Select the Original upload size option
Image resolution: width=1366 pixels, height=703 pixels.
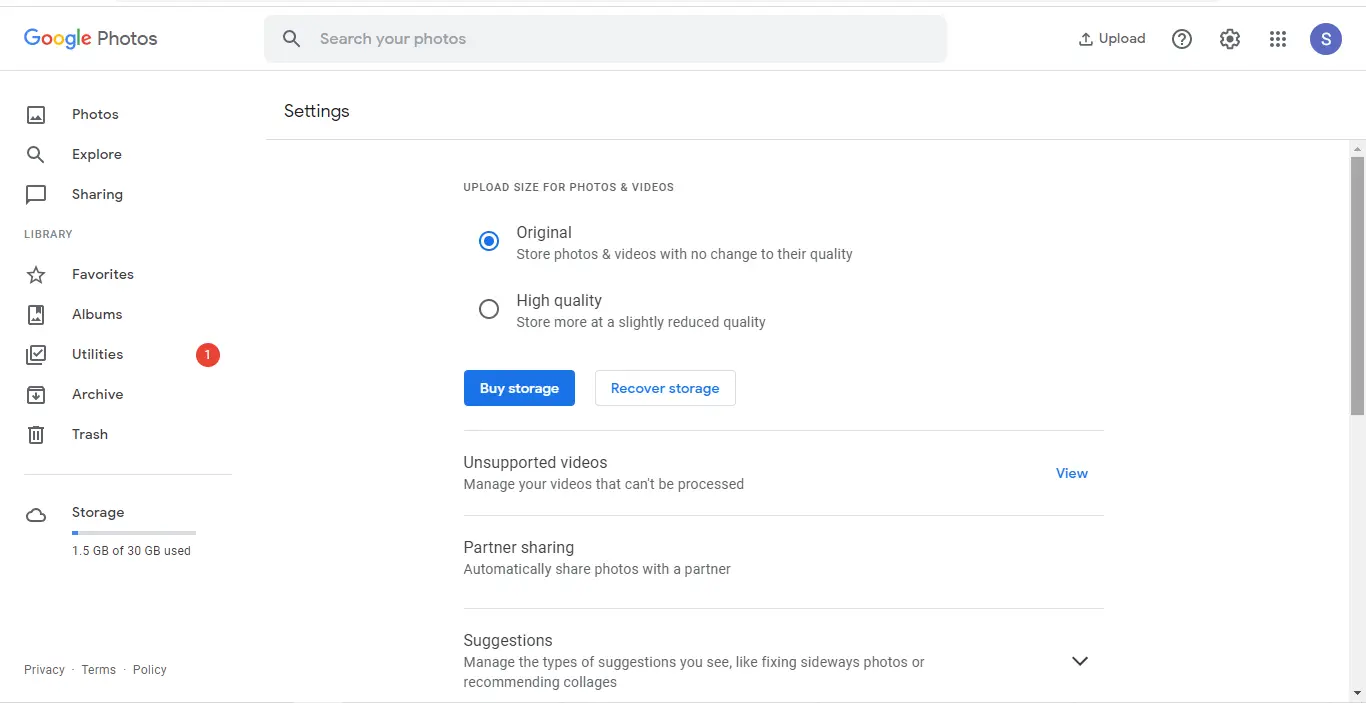pyautogui.click(x=489, y=241)
